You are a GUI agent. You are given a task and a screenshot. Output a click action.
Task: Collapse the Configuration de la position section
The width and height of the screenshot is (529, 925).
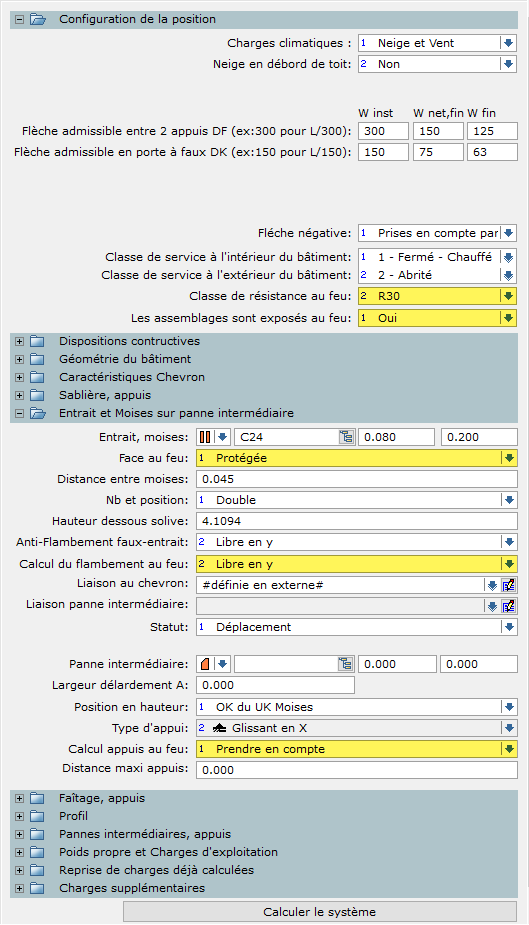click(19, 19)
